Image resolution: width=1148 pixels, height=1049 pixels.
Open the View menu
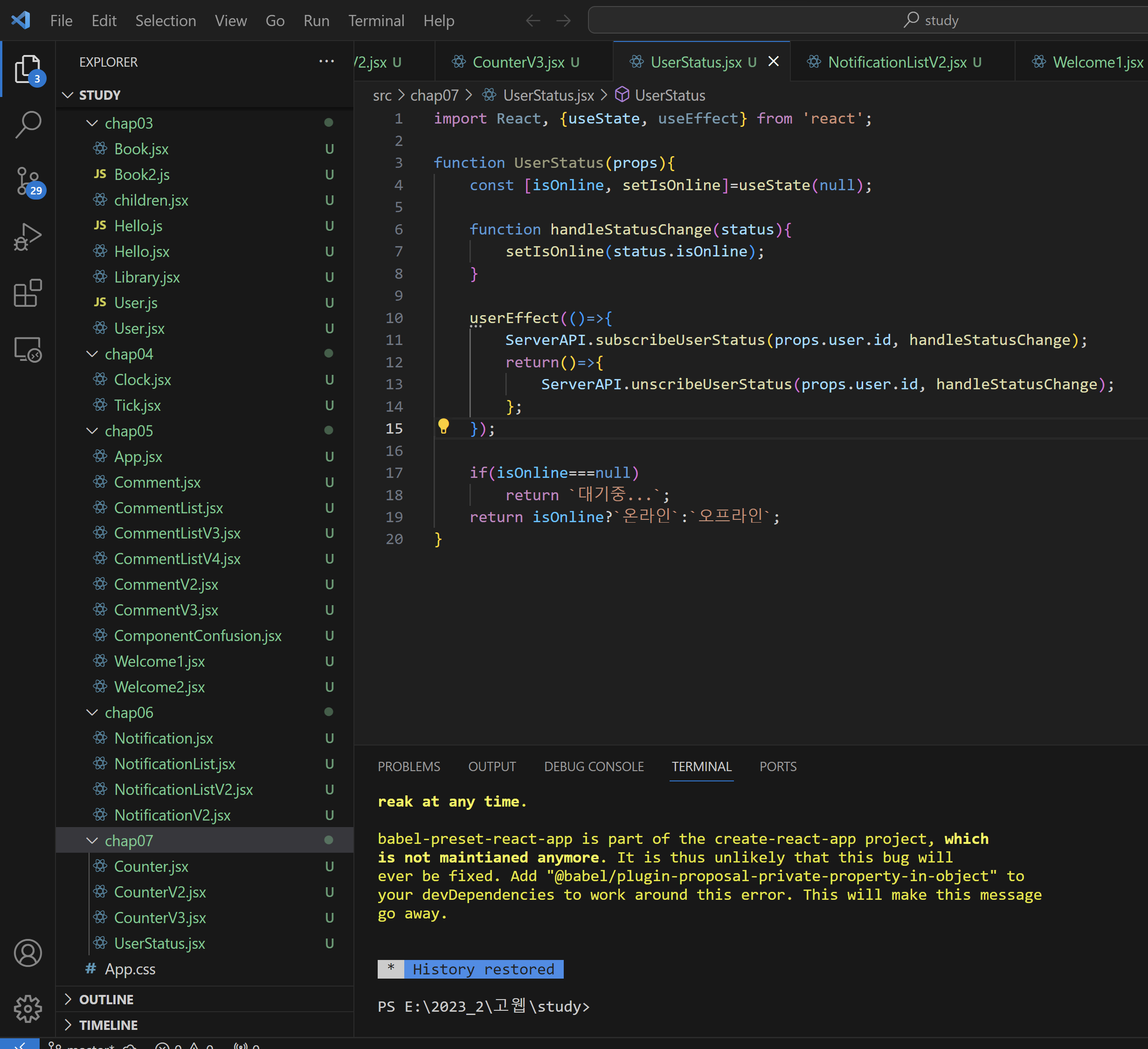[x=231, y=21]
